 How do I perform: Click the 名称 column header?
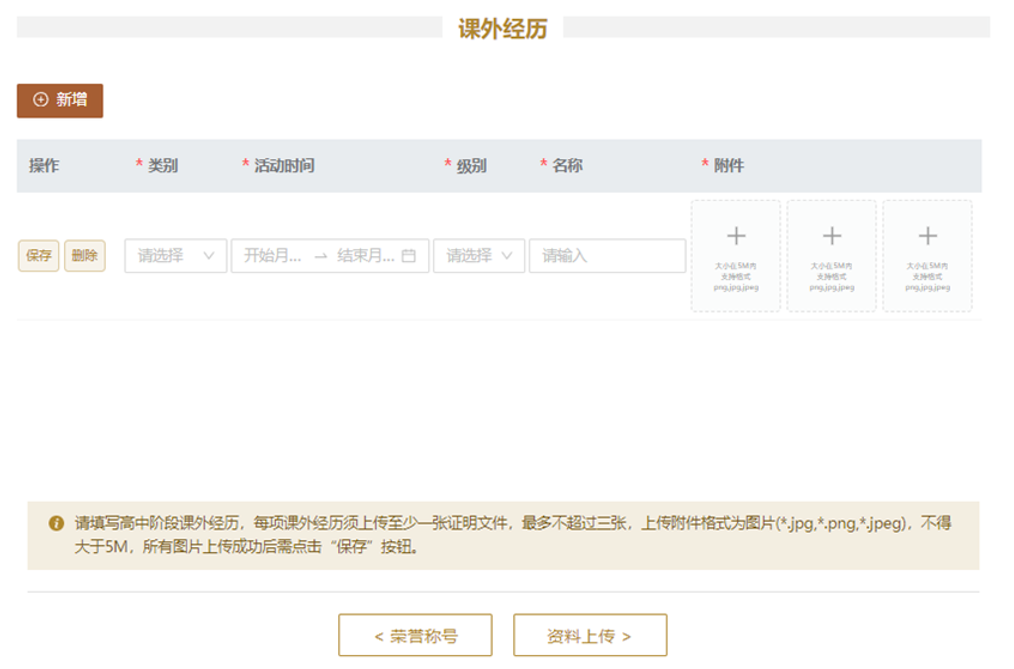tap(567, 166)
